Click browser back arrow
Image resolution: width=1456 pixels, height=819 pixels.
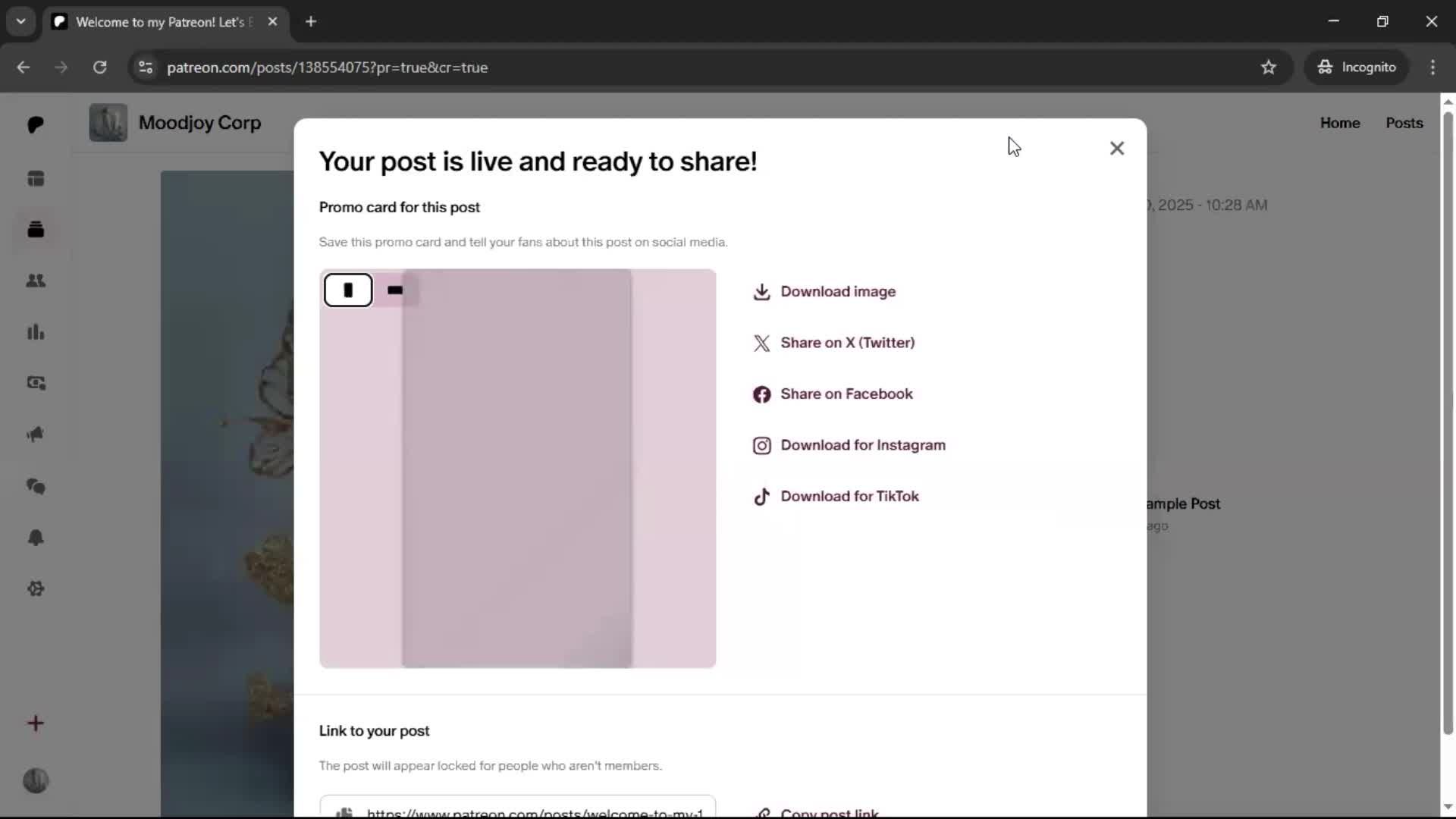click(24, 67)
